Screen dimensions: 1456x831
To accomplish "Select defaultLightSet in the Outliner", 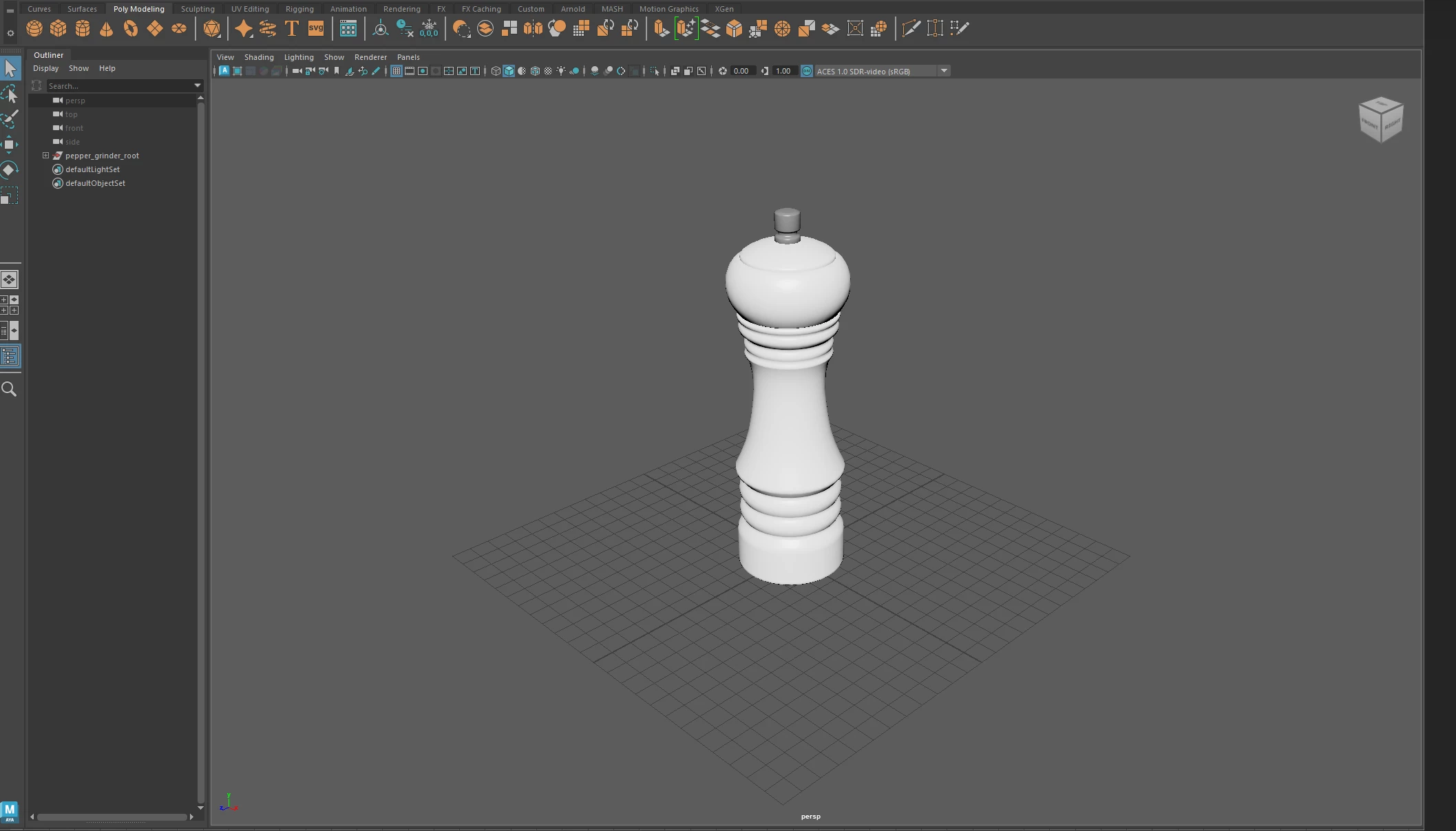I will coord(92,169).
